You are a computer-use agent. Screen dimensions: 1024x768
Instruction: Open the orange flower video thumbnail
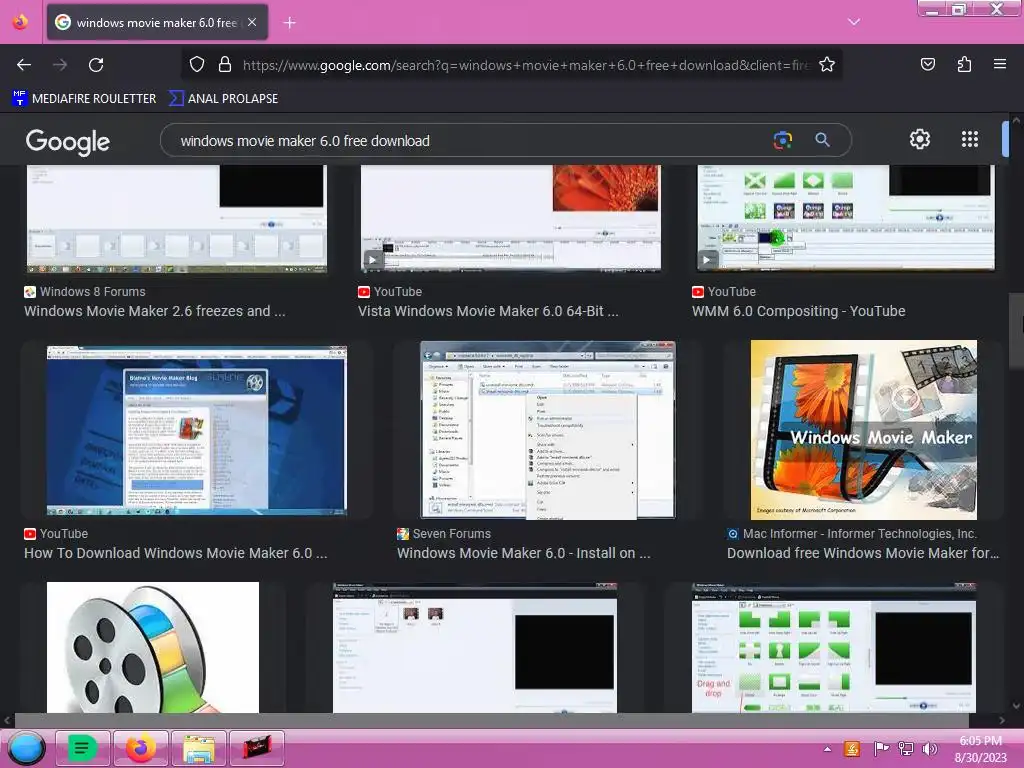click(x=511, y=217)
